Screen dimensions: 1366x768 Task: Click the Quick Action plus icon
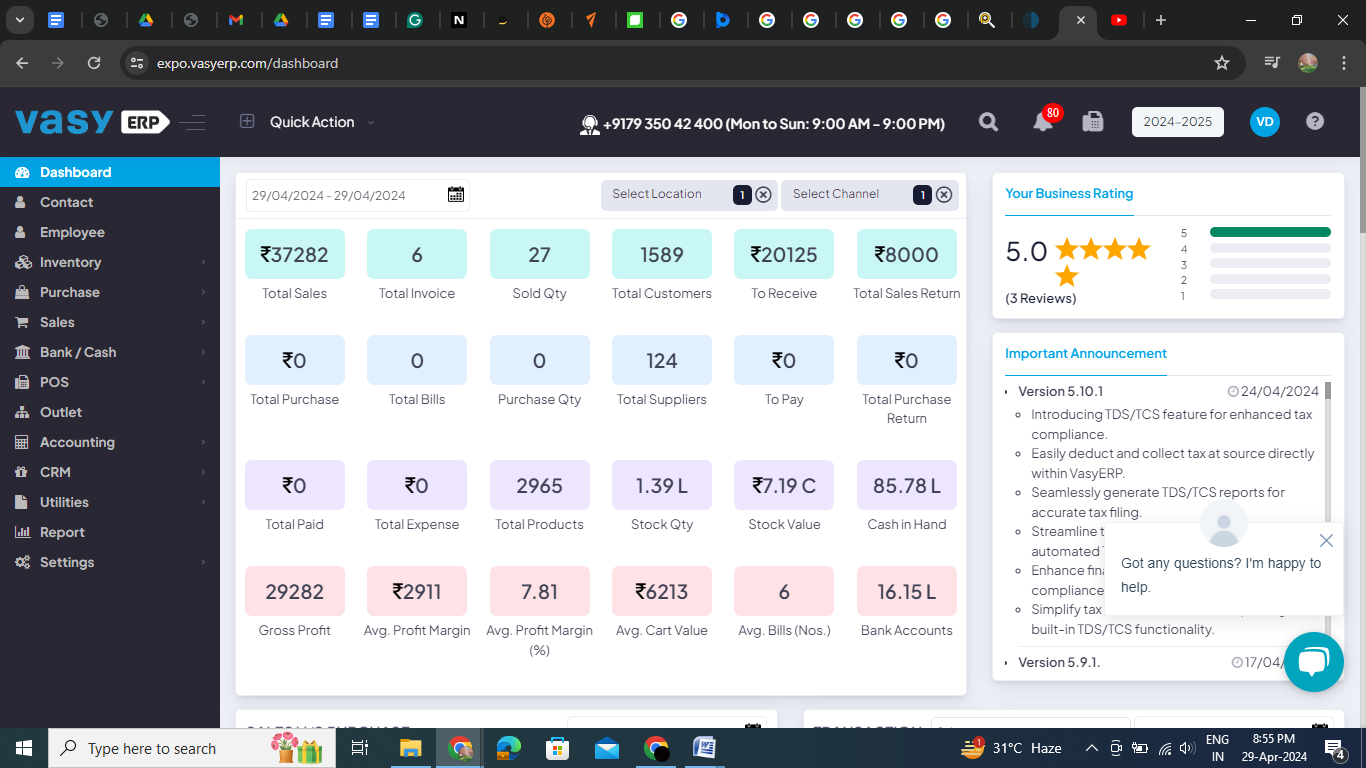tap(247, 121)
